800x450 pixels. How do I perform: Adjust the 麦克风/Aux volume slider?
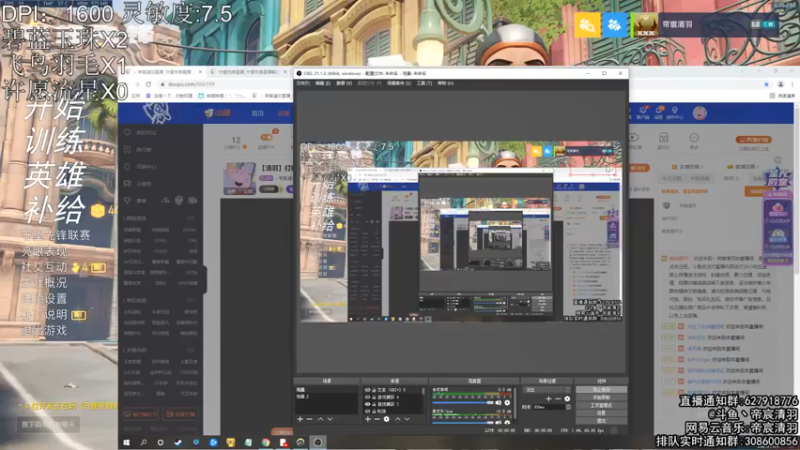463,422
